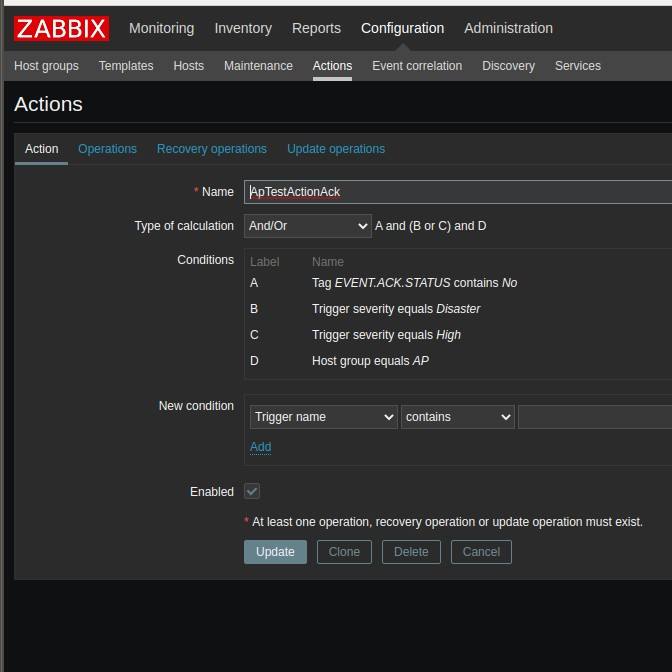Go to Discovery submenu
The height and width of the screenshot is (672, 672).
(x=508, y=66)
